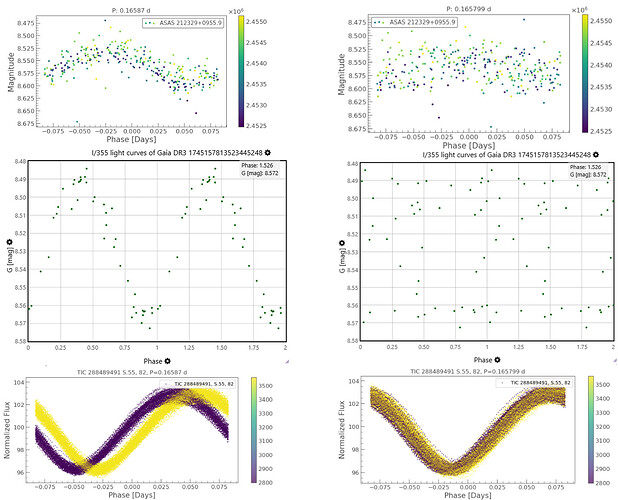Click gear next to left G [mag] axis label
Image resolution: width=618 pixels, height=500 pixels.
coord(8,243)
